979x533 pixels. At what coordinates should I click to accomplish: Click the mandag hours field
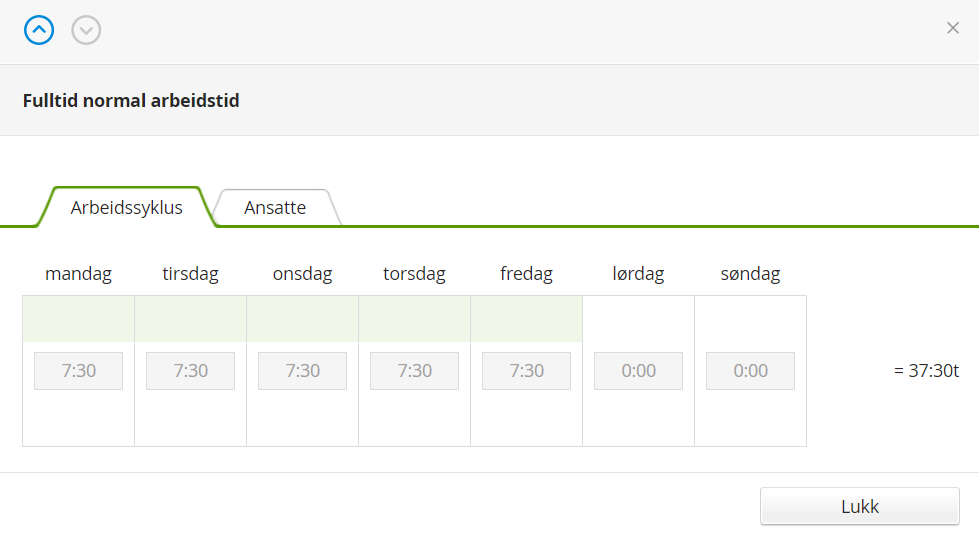coord(79,371)
